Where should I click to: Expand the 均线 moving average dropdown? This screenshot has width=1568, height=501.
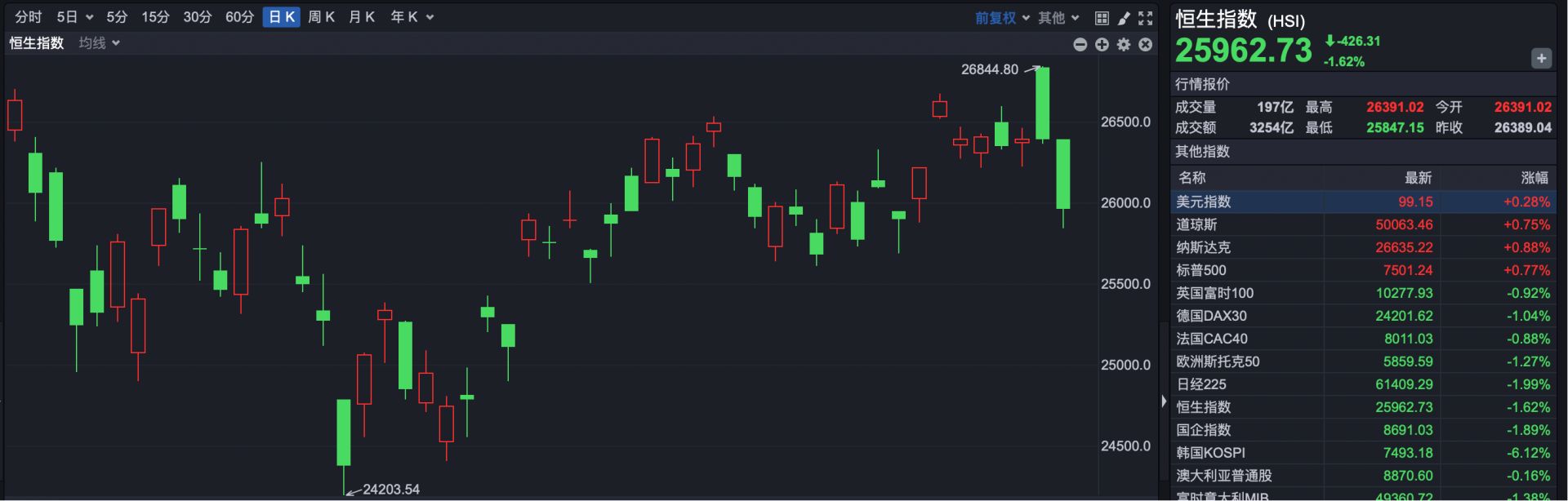(x=99, y=43)
